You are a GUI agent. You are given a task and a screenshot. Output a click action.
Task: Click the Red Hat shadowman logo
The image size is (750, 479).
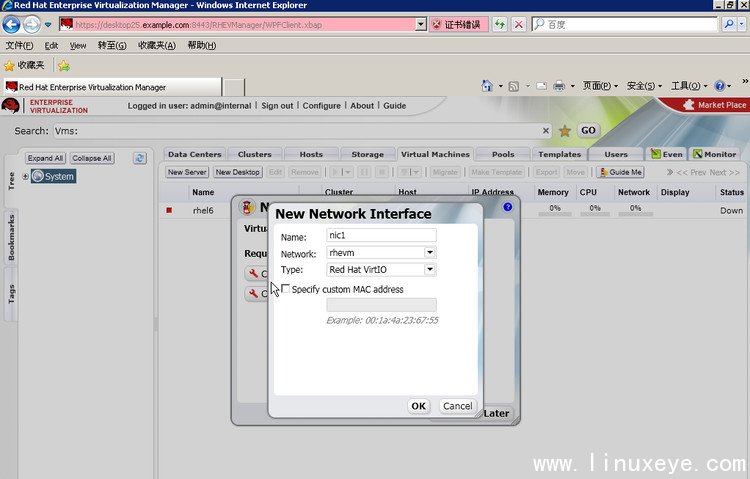pos(10,105)
